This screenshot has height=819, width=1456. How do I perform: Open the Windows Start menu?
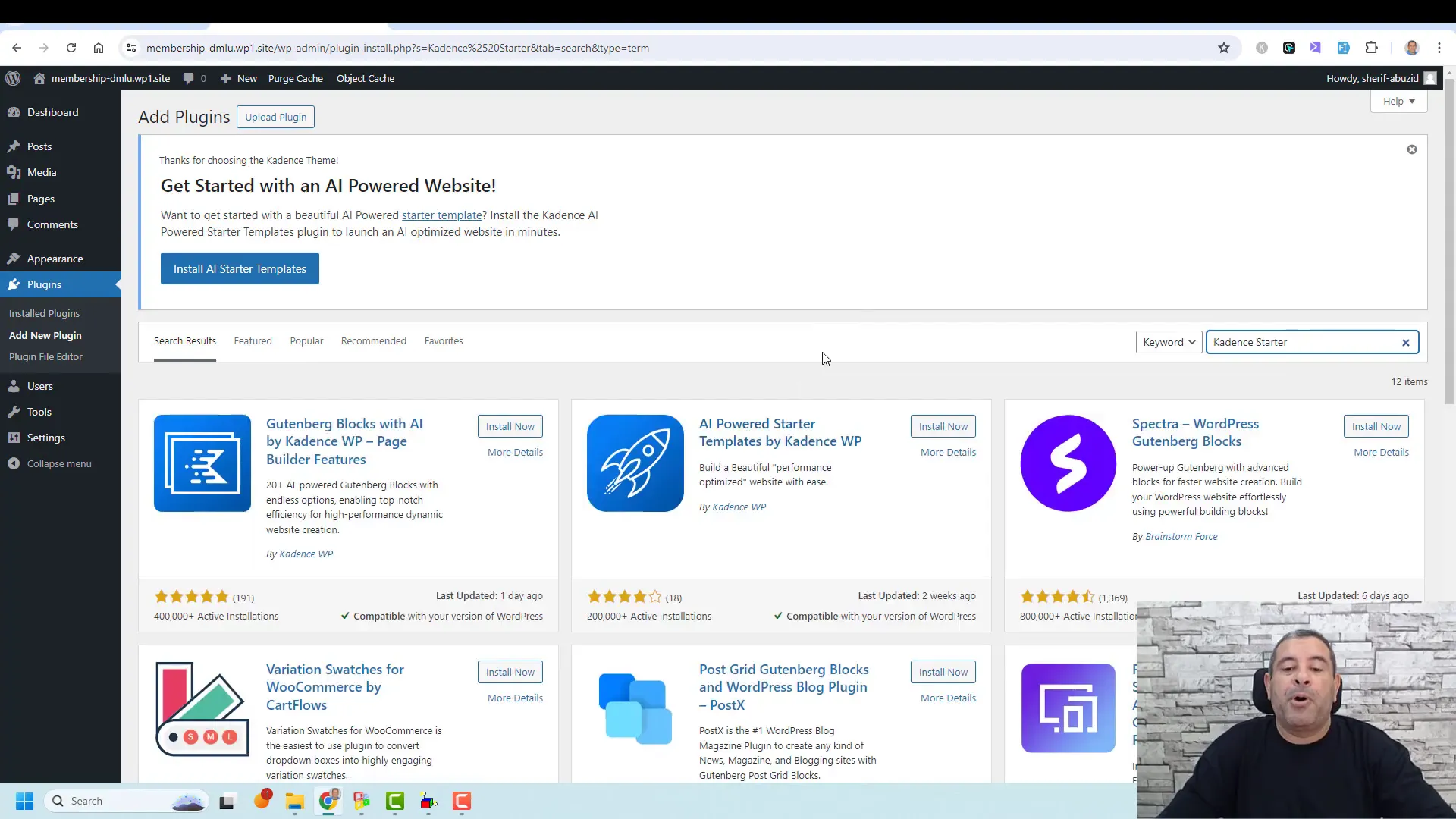pos(24,802)
